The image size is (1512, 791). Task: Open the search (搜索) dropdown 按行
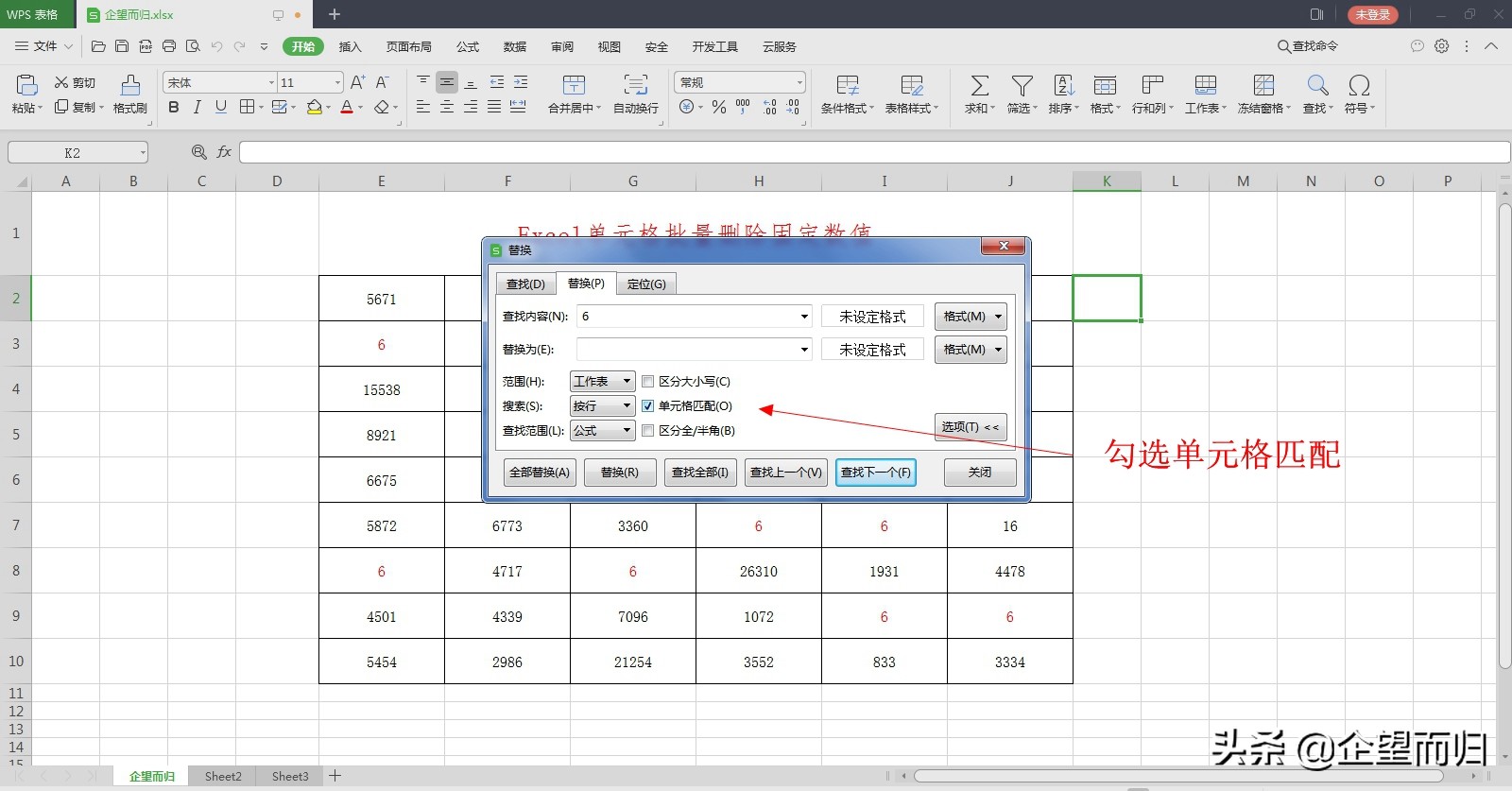[x=603, y=406]
